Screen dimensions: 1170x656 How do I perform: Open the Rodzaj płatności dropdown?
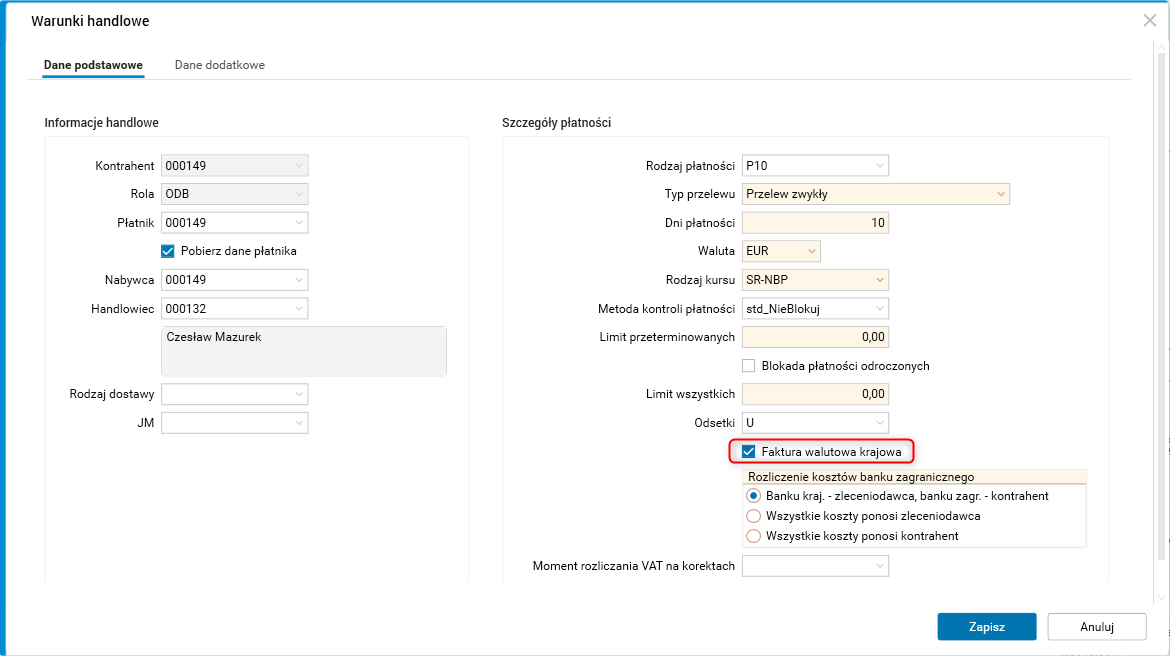[879, 165]
